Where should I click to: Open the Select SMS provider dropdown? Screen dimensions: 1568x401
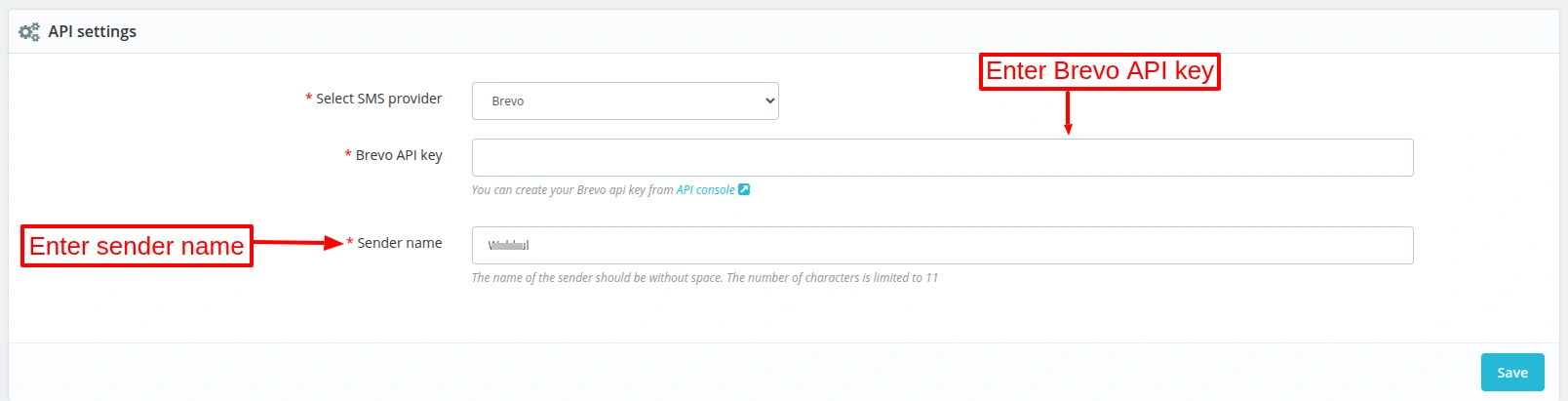625,101
